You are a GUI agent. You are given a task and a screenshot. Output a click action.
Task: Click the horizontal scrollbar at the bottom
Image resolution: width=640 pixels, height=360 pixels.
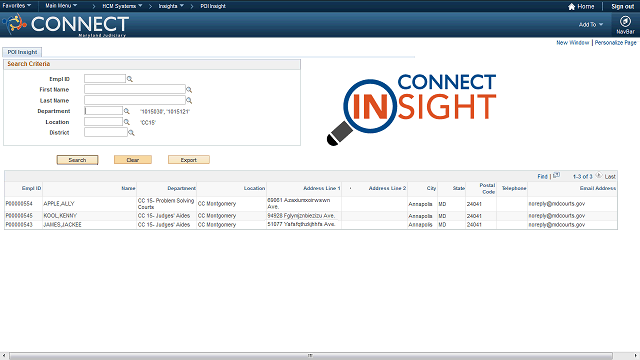click(x=311, y=356)
